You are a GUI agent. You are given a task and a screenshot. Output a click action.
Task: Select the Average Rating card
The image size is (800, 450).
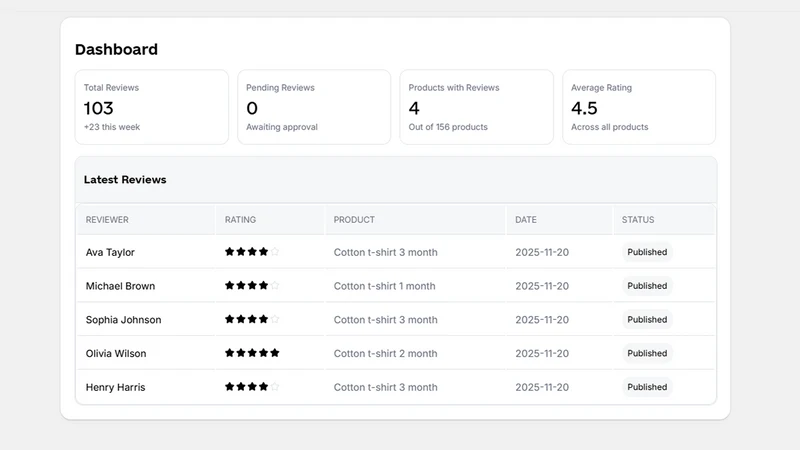point(639,107)
